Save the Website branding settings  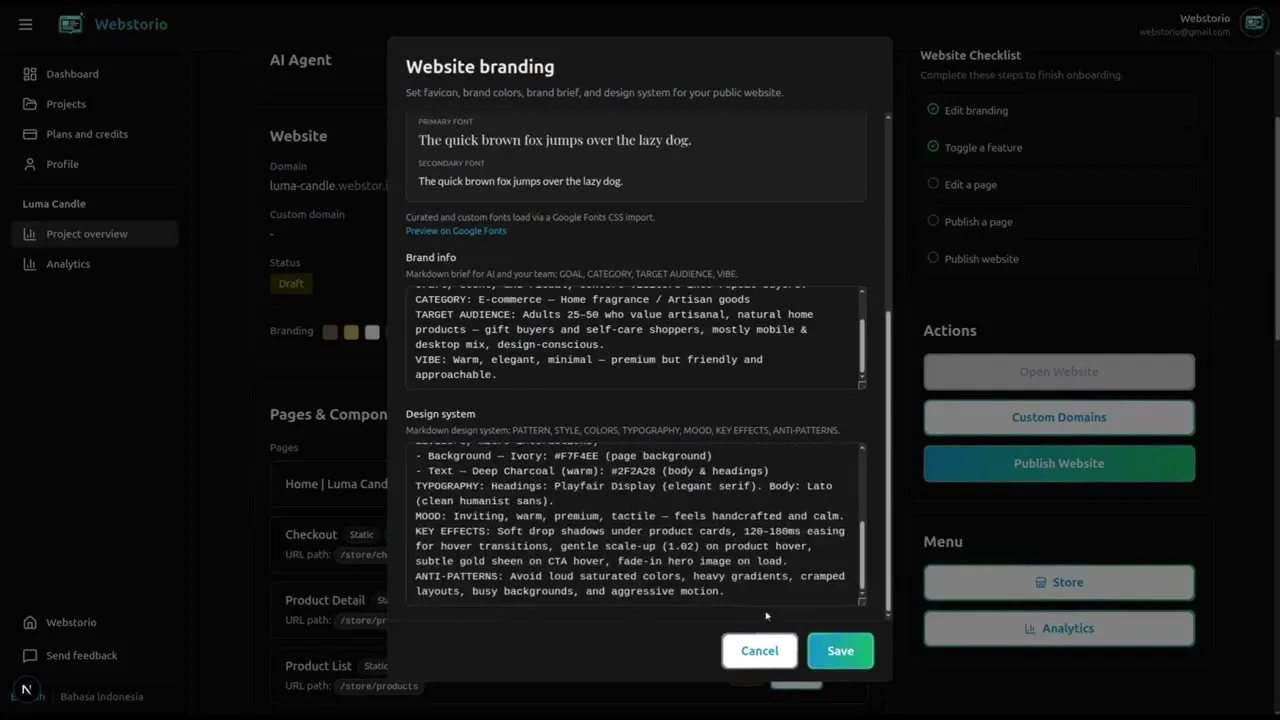click(x=840, y=651)
